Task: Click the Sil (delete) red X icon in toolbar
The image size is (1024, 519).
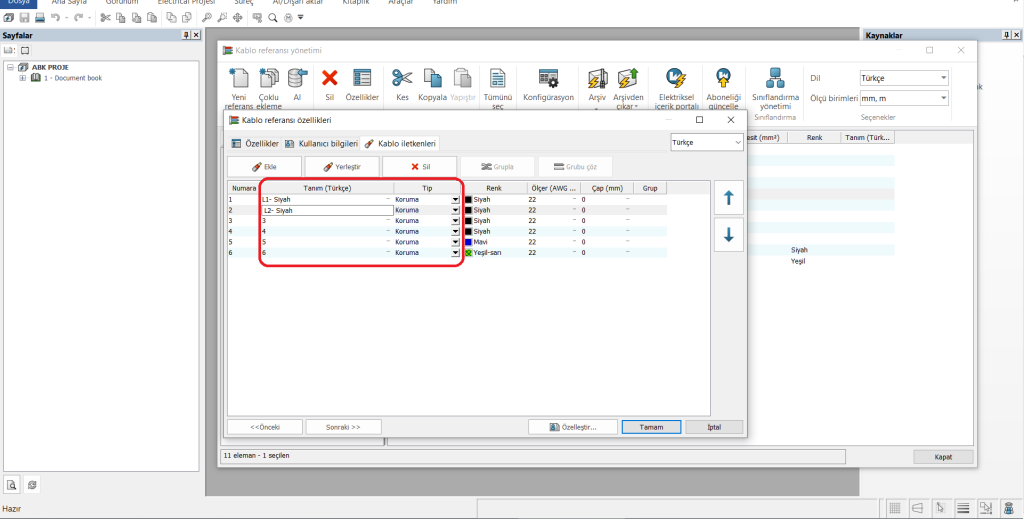Action: (x=329, y=79)
